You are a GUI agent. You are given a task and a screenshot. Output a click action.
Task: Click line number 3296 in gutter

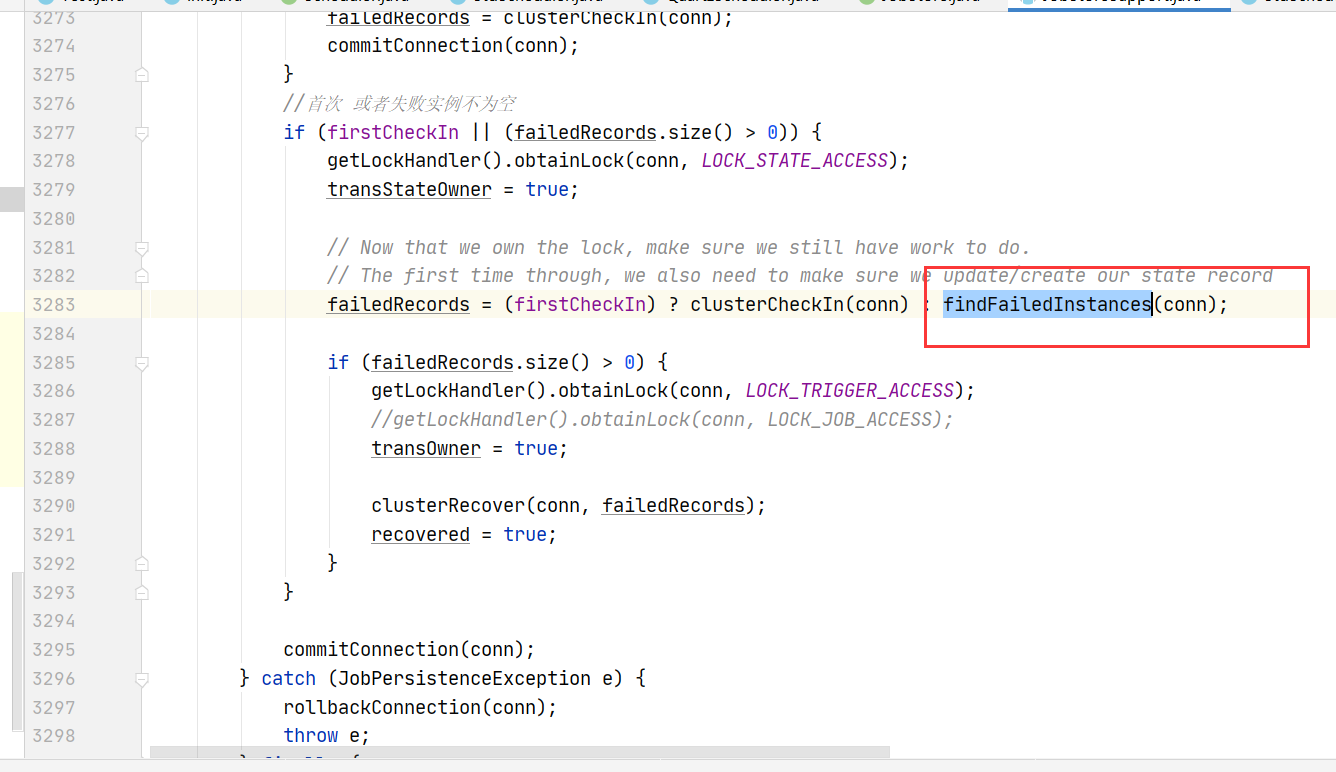(x=54, y=678)
